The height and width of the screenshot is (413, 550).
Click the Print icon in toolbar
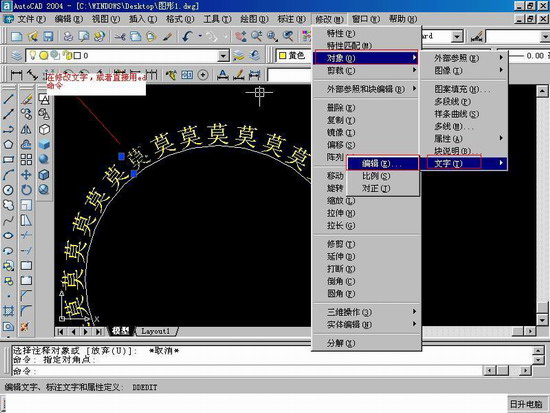point(68,36)
